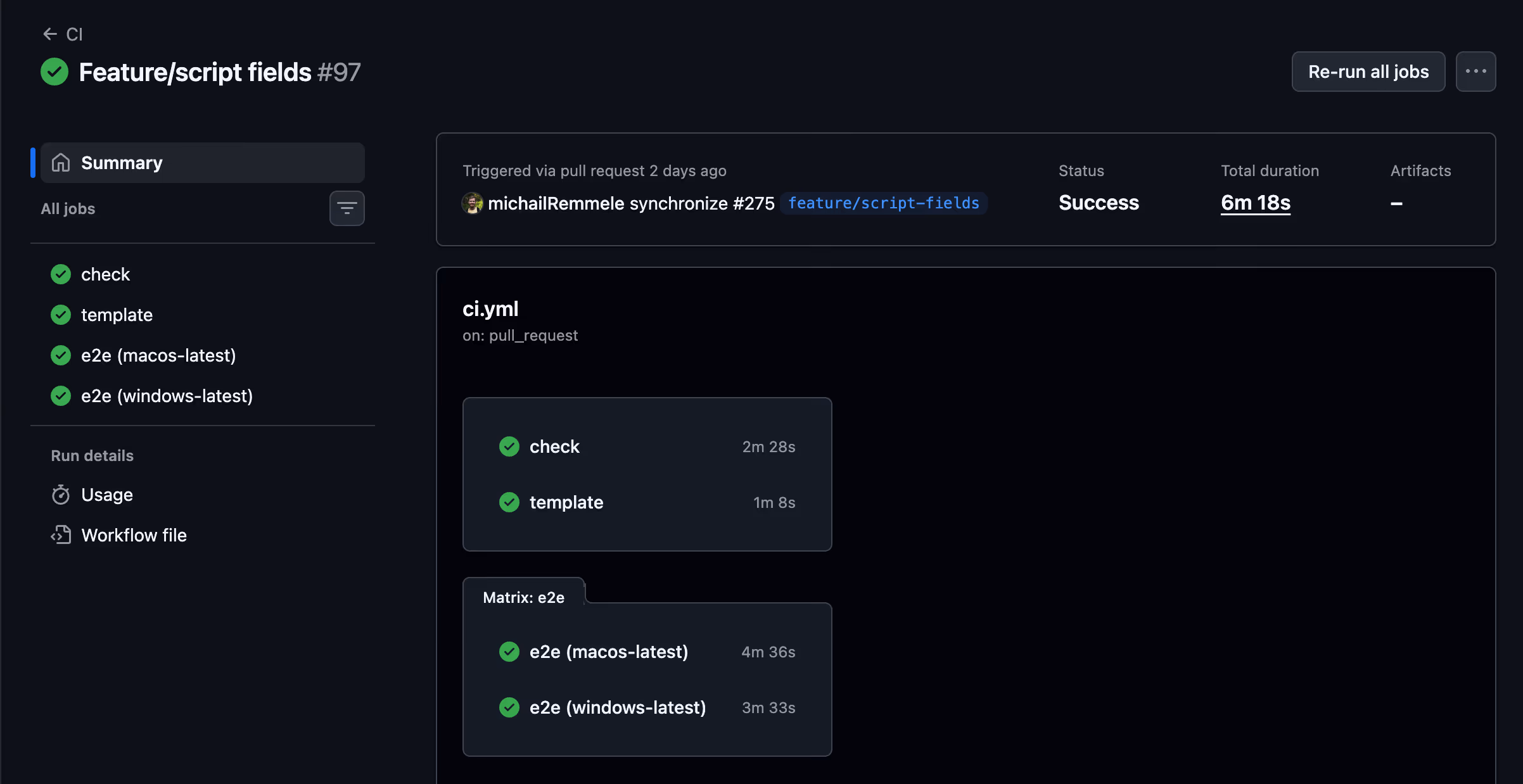1523x784 pixels.
Task: Select the Matrix: e2e tab label
Action: [523, 597]
